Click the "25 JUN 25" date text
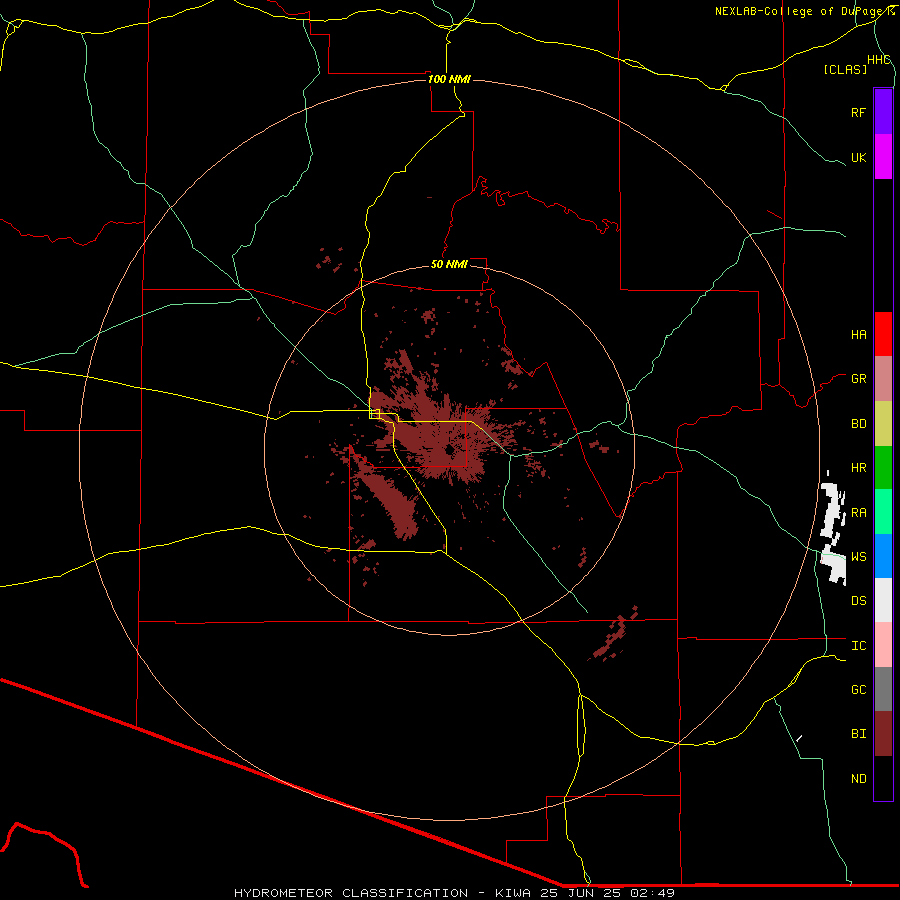 (580, 893)
